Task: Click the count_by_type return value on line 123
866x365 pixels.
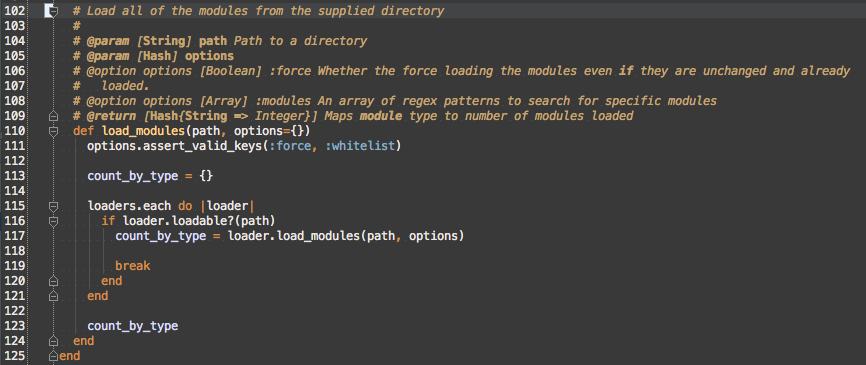Action: (x=133, y=326)
